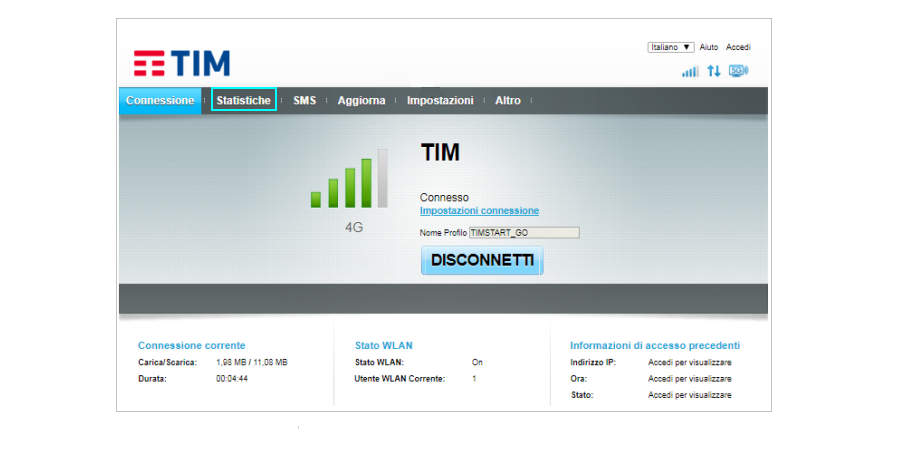The height and width of the screenshot is (450, 900).
Task: Select the Altro tab
Action: coord(508,100)
